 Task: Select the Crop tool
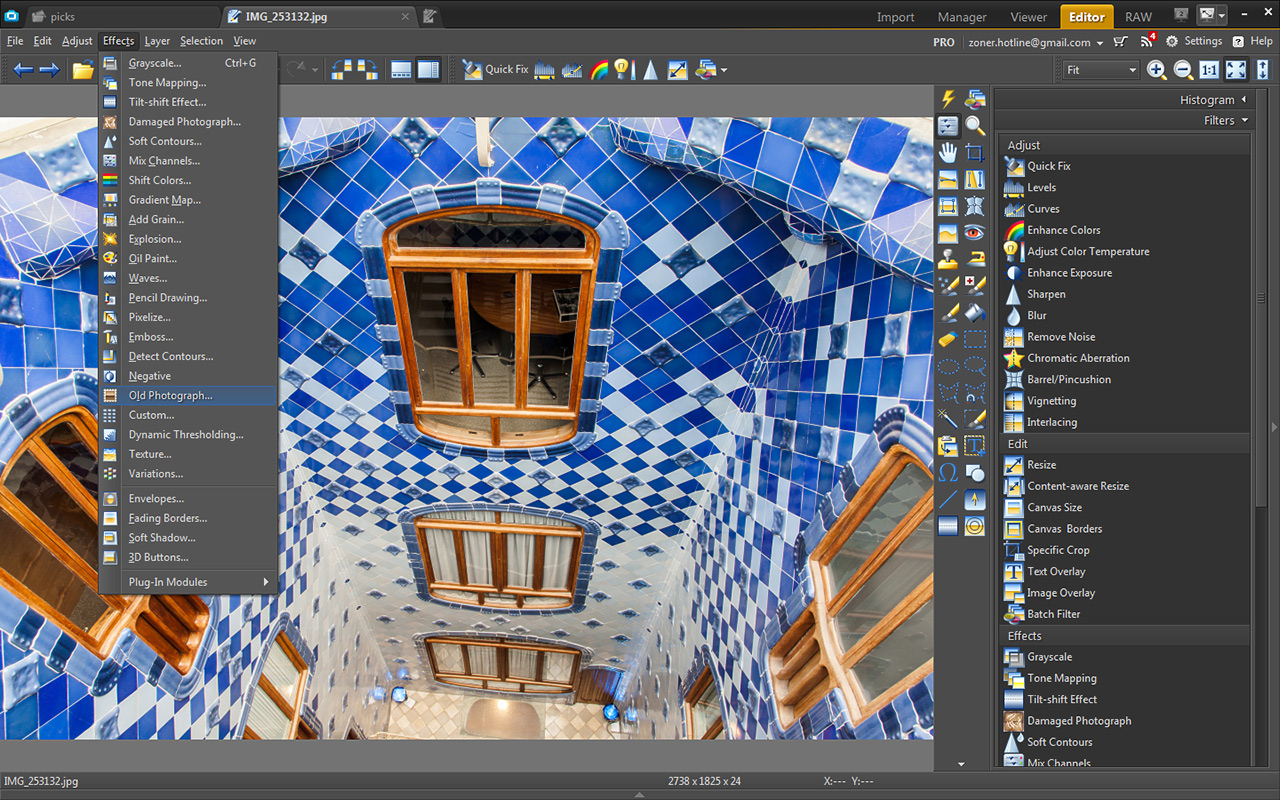(x=975, y=153)
